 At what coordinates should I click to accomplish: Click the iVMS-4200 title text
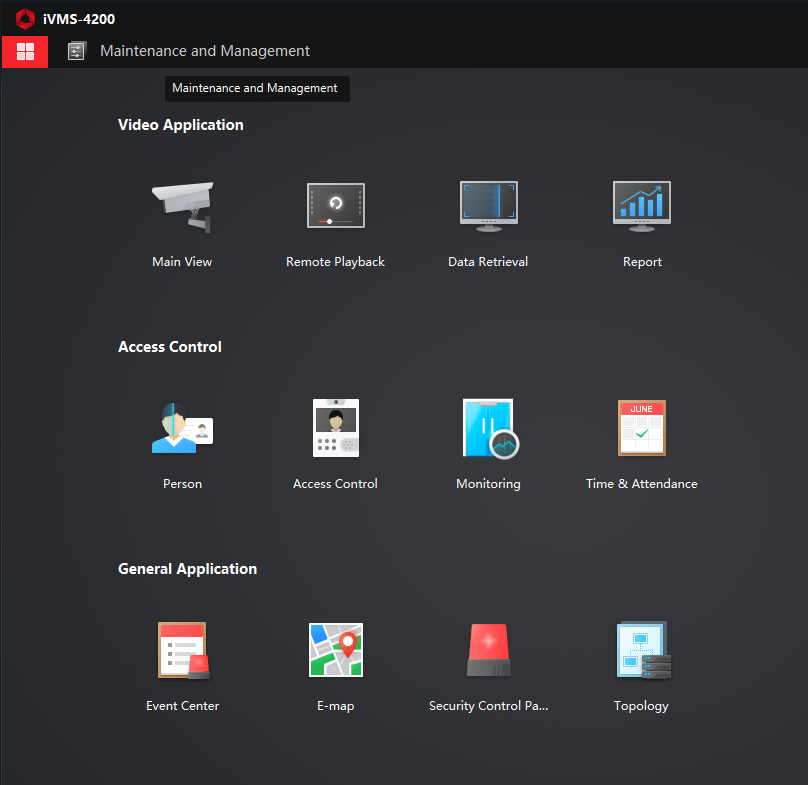(79, 19)
